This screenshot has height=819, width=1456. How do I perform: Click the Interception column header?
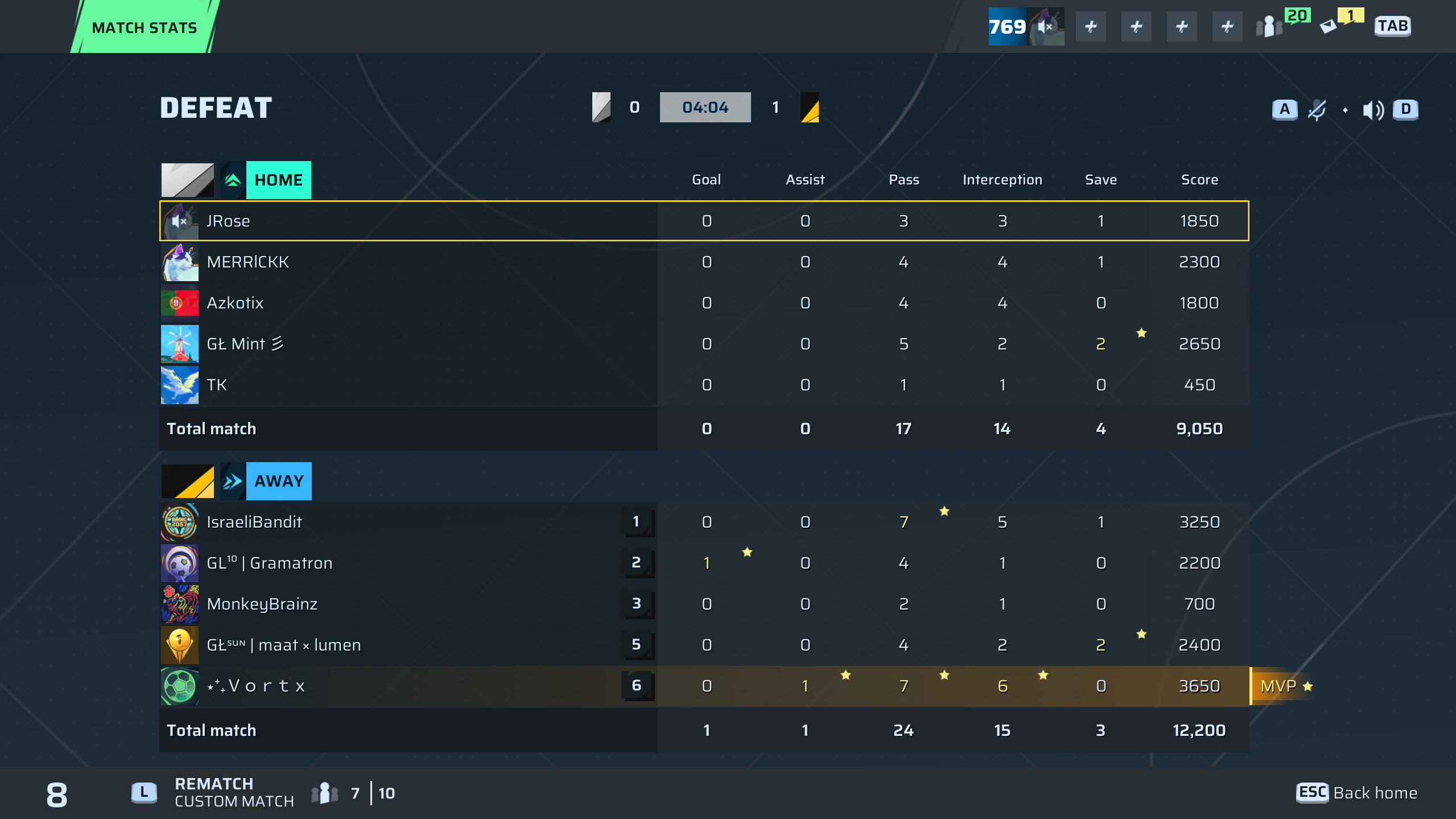click(x=1003, y=180)
